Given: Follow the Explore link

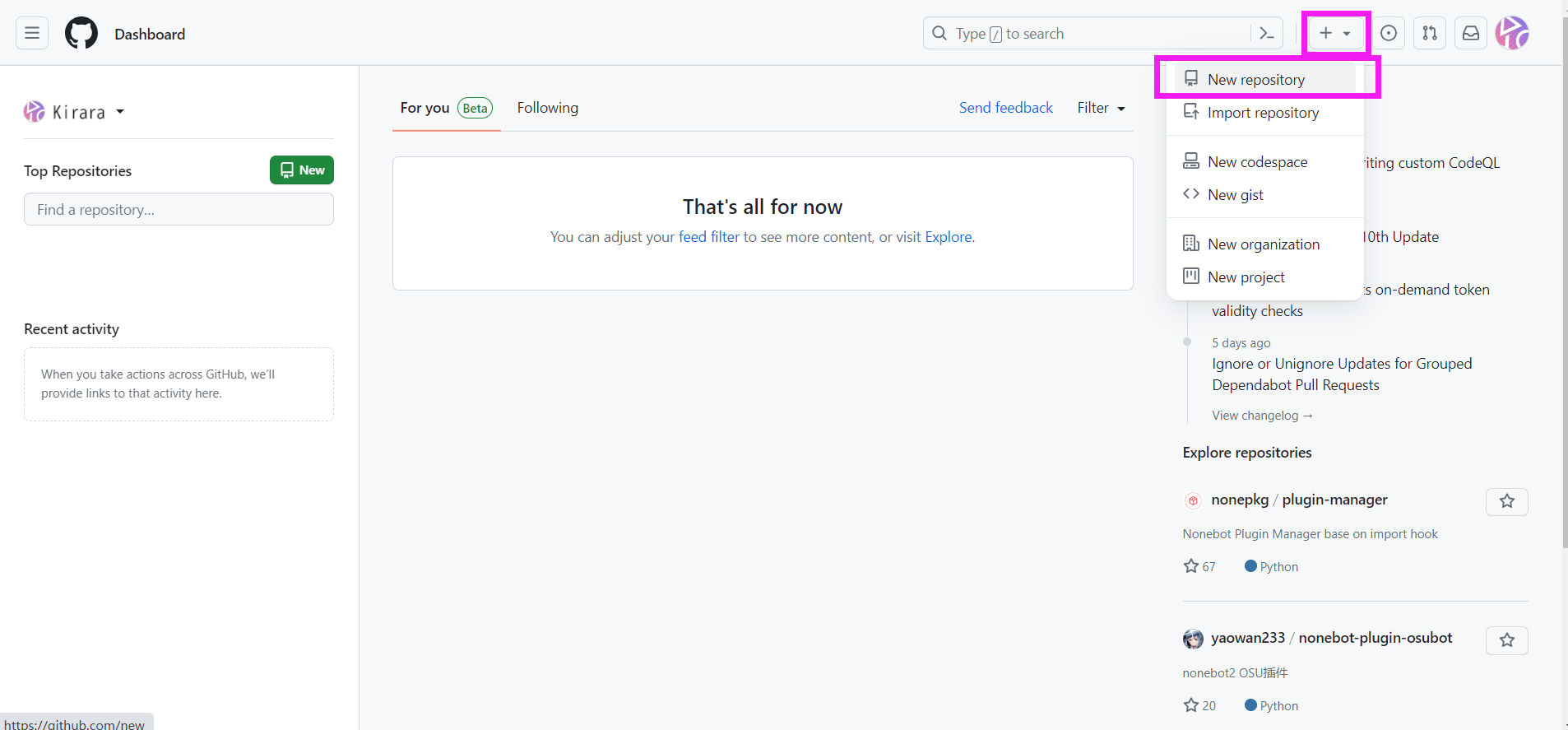Looking at the screenshot, I should coord(948,237).
